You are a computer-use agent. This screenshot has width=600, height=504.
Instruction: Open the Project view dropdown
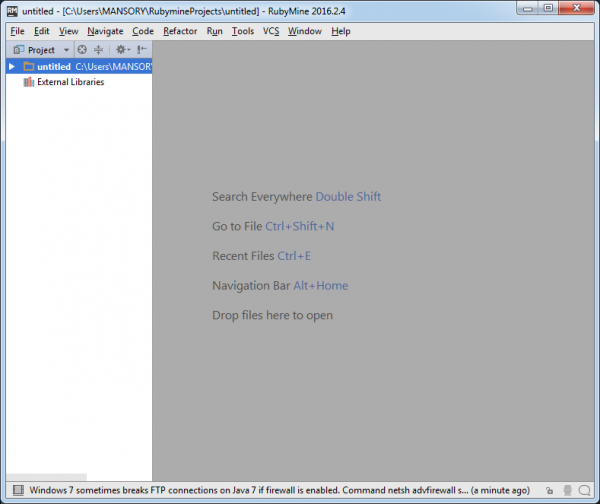(66, 50)
